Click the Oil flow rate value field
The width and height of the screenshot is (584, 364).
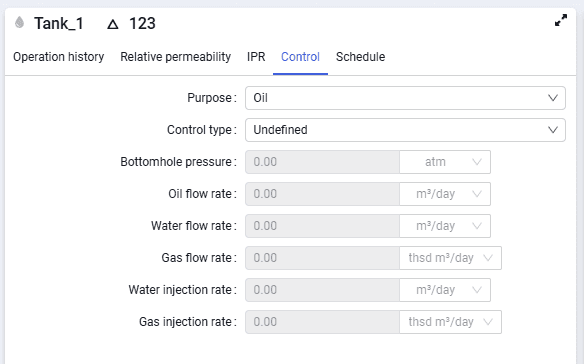coord(322,194)
